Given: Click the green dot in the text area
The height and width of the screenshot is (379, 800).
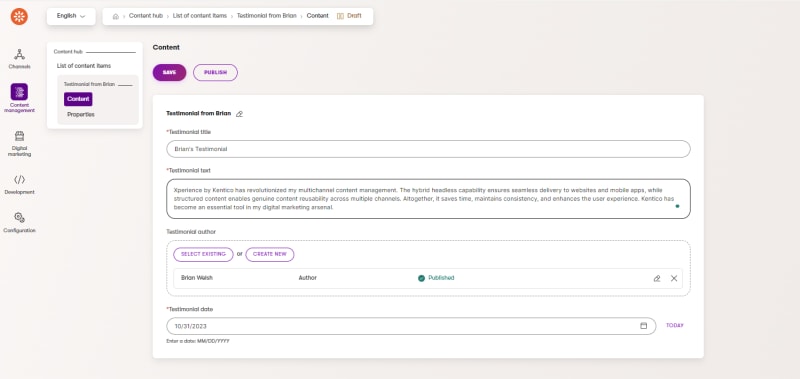Looking at the screenshot, I should [x=677, y=207].
